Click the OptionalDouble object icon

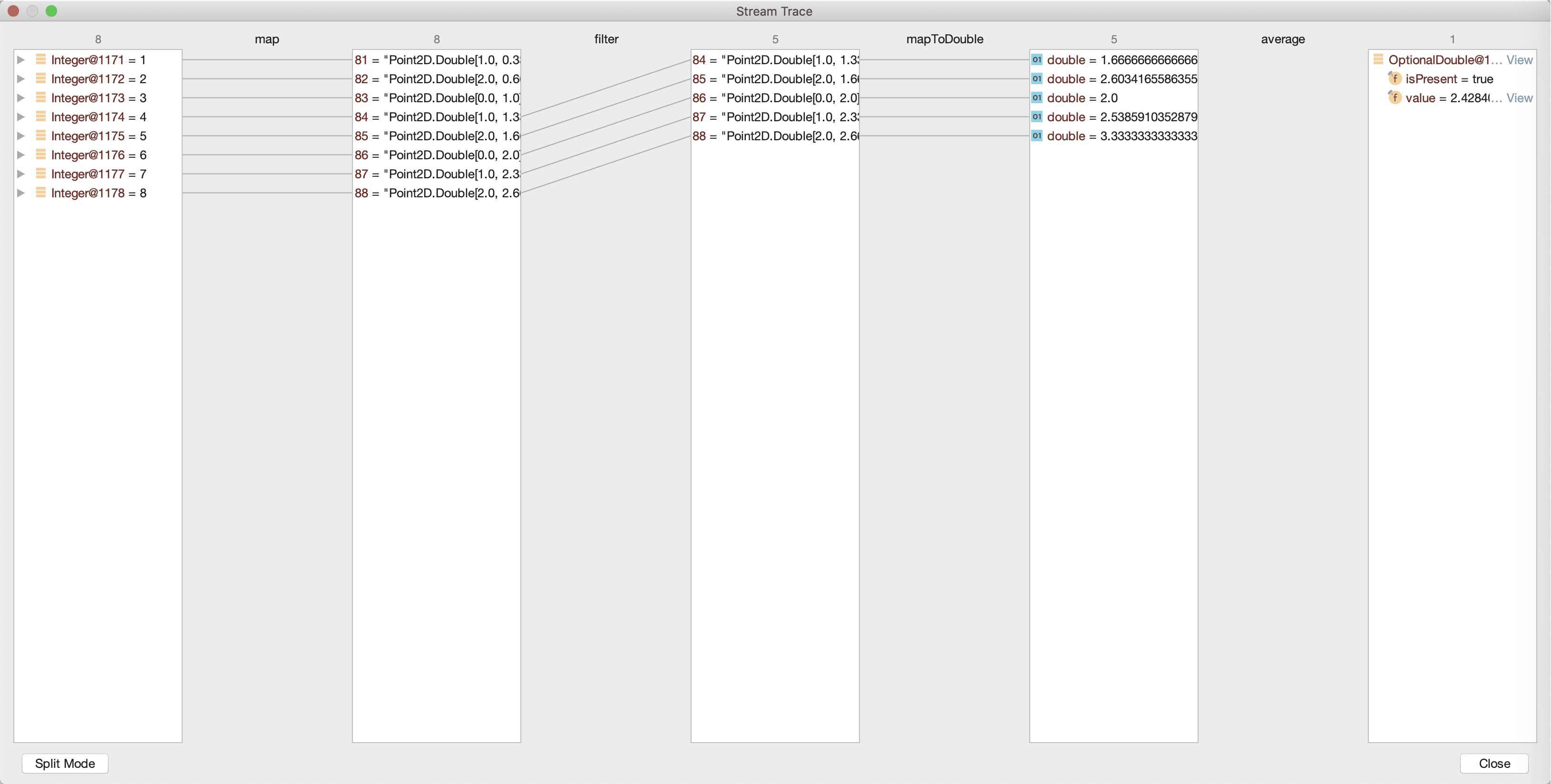1378,59
